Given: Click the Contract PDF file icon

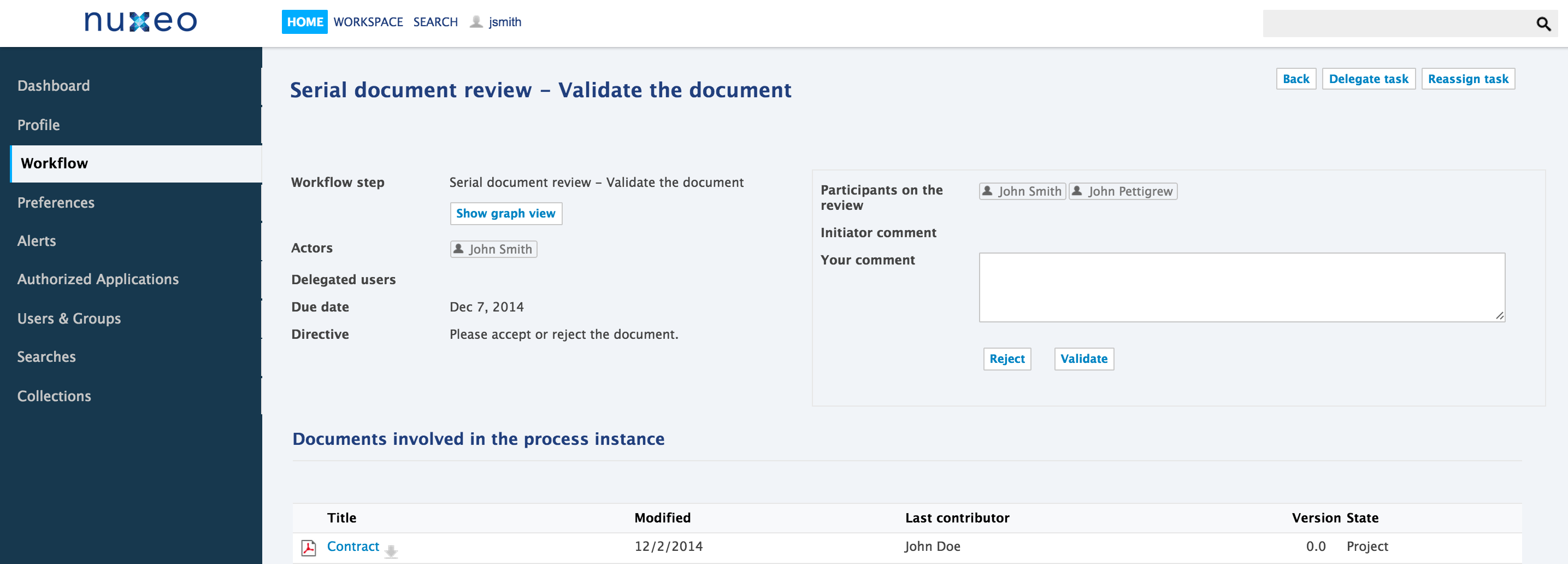Looking at the screenshot, I should (x=309, y=548).
